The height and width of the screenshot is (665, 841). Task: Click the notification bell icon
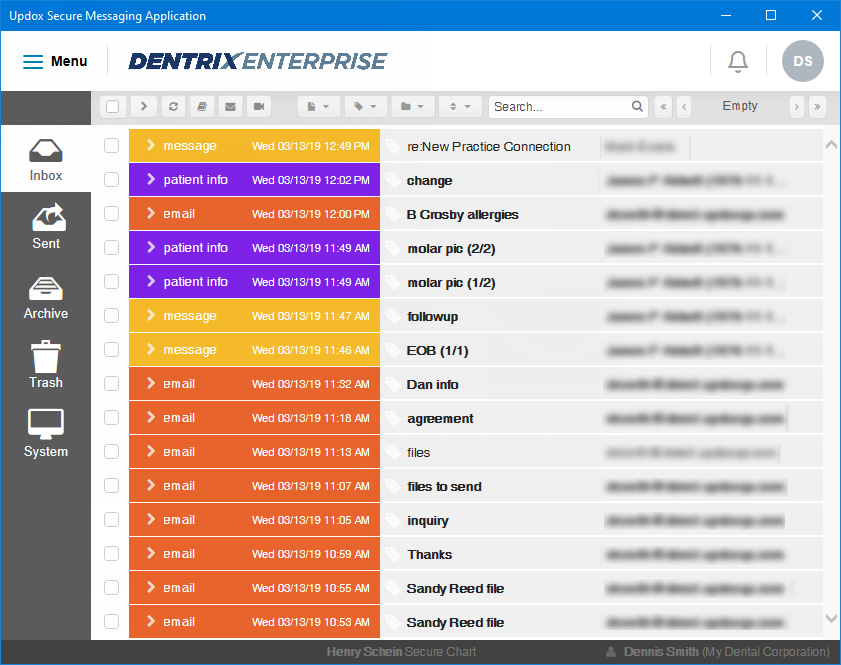[737, 61]
